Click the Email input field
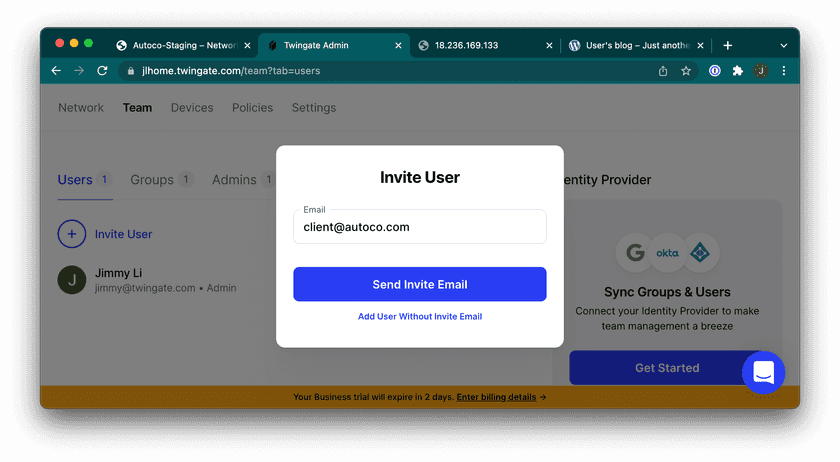840x462 pixels. click(420, 228)
